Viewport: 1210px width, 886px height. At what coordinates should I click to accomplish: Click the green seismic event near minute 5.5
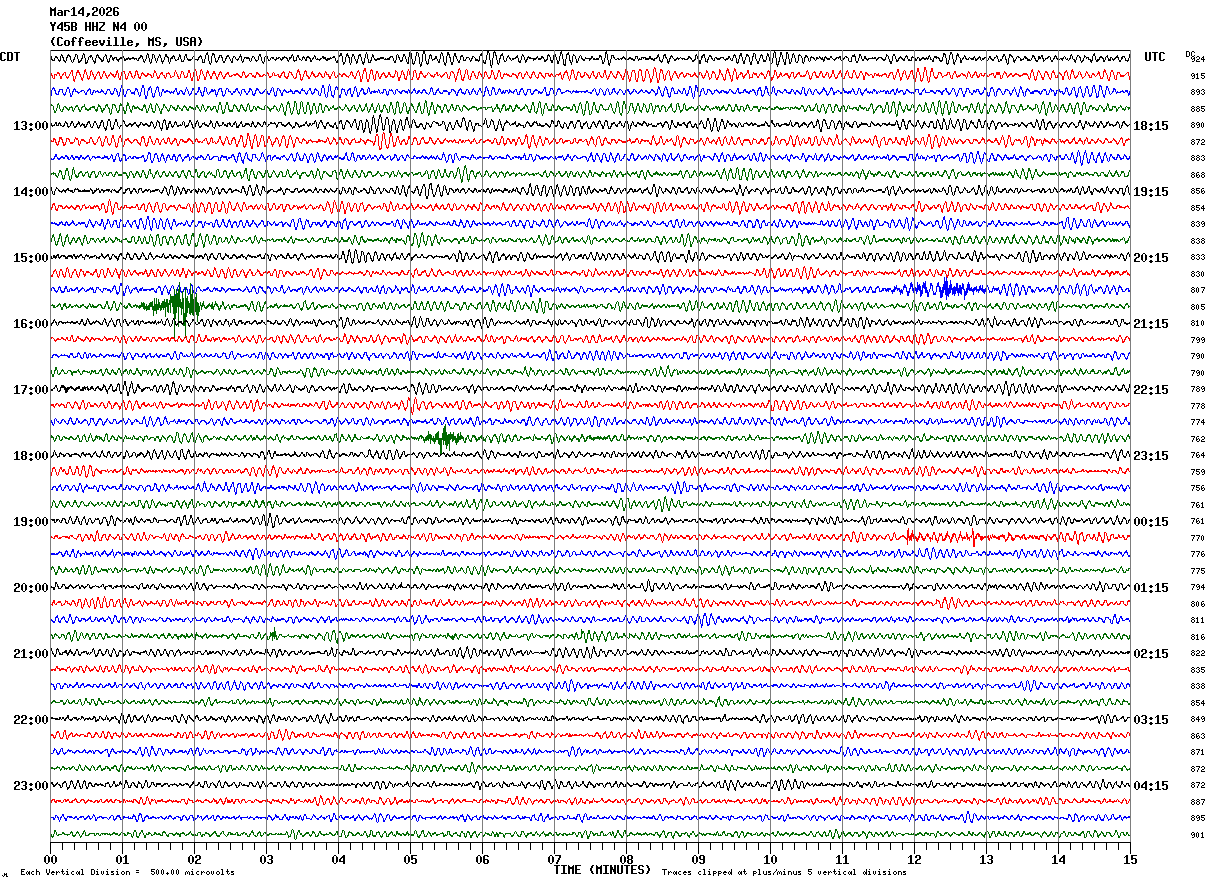442,437
